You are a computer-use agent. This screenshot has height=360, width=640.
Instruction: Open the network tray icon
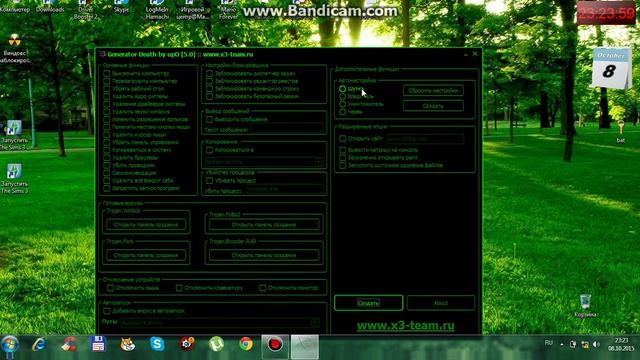(585, 345)
